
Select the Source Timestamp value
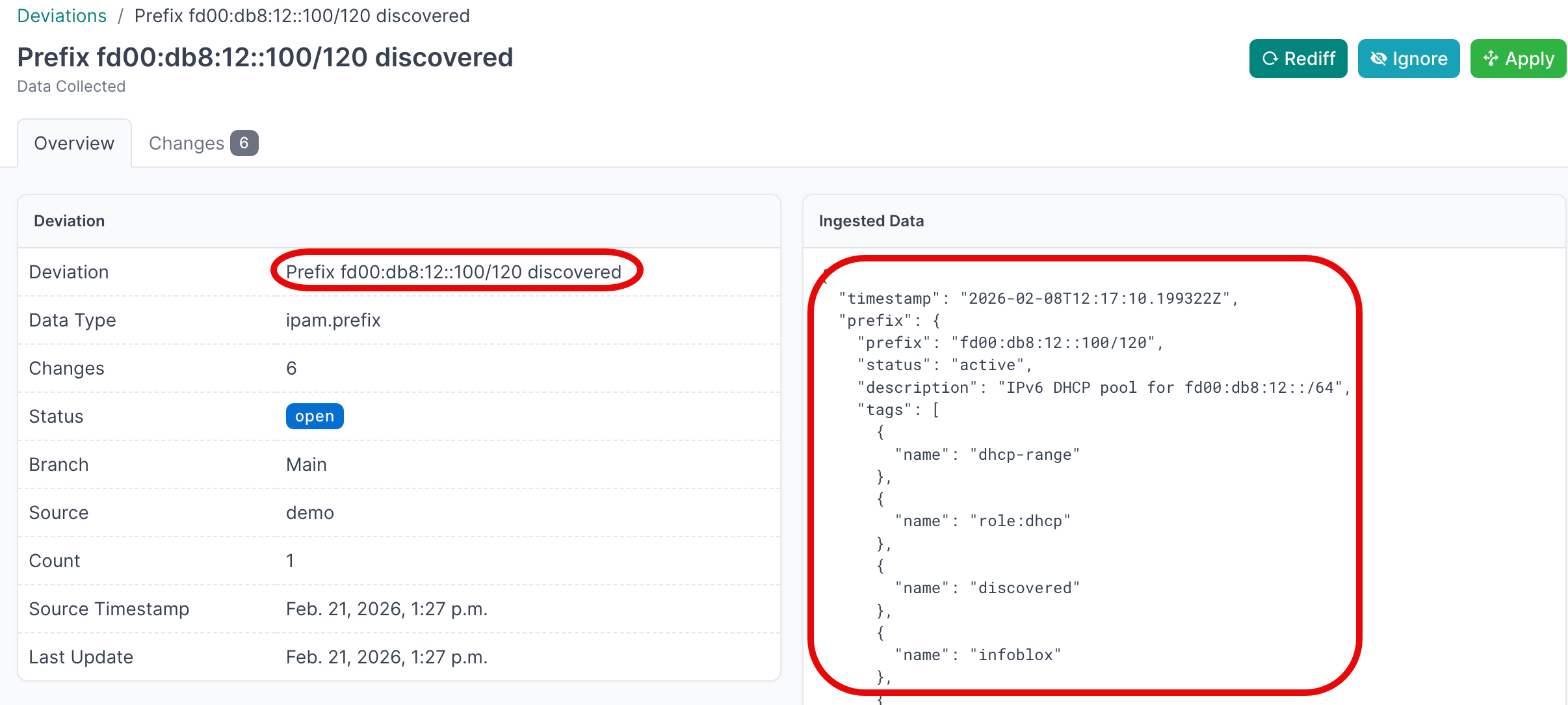[387, 609]
